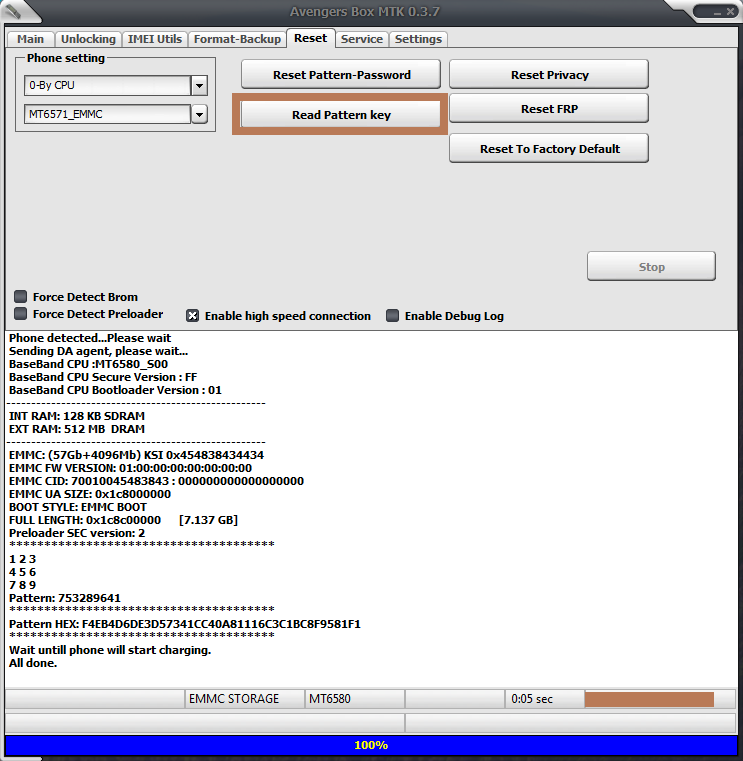Click the Reset Privacy button
The width and height of the screenshot is (743, 761).
tap(549, 75)
